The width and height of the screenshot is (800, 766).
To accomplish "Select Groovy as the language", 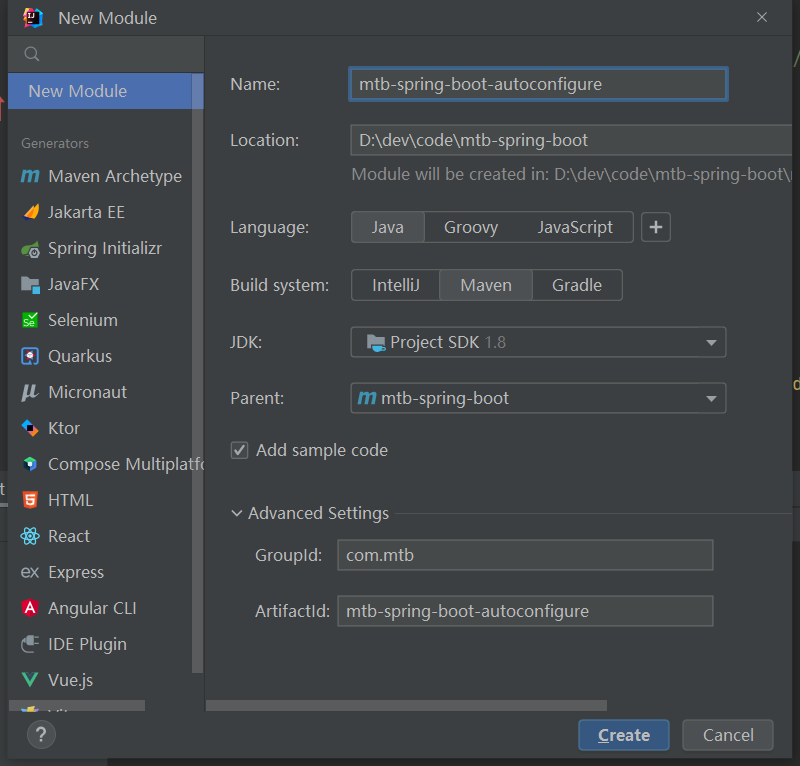I will [x=471, y=227].
